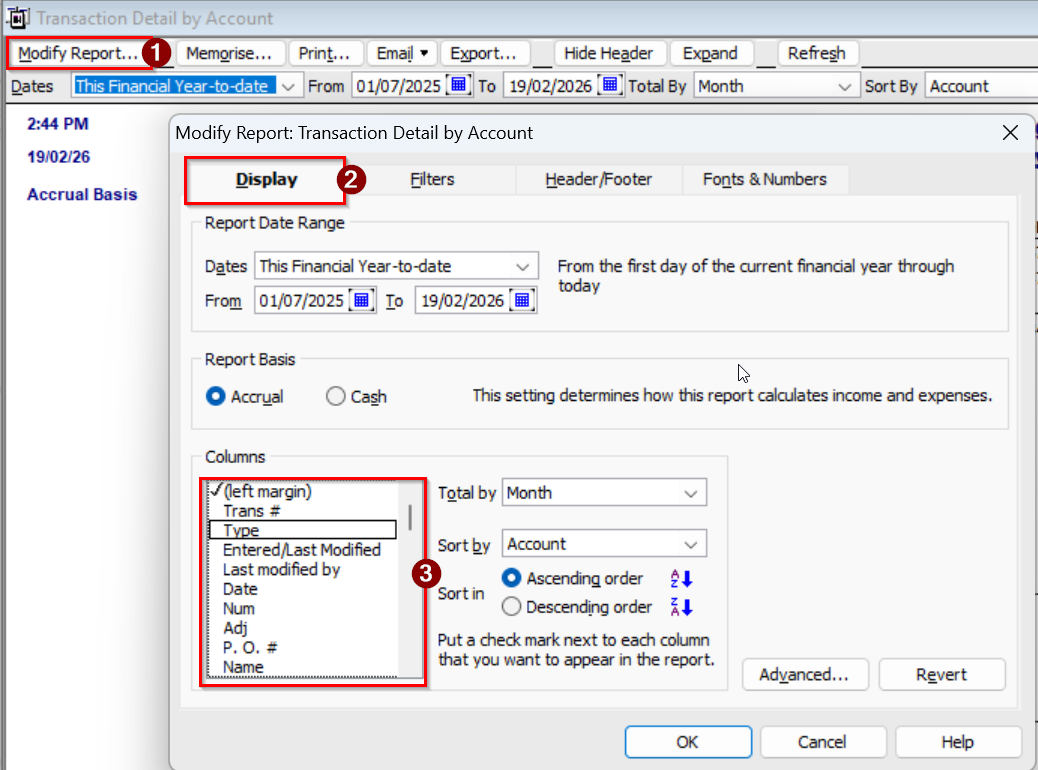
Task: Confirm with the OK button
Action: pos(688,742)
